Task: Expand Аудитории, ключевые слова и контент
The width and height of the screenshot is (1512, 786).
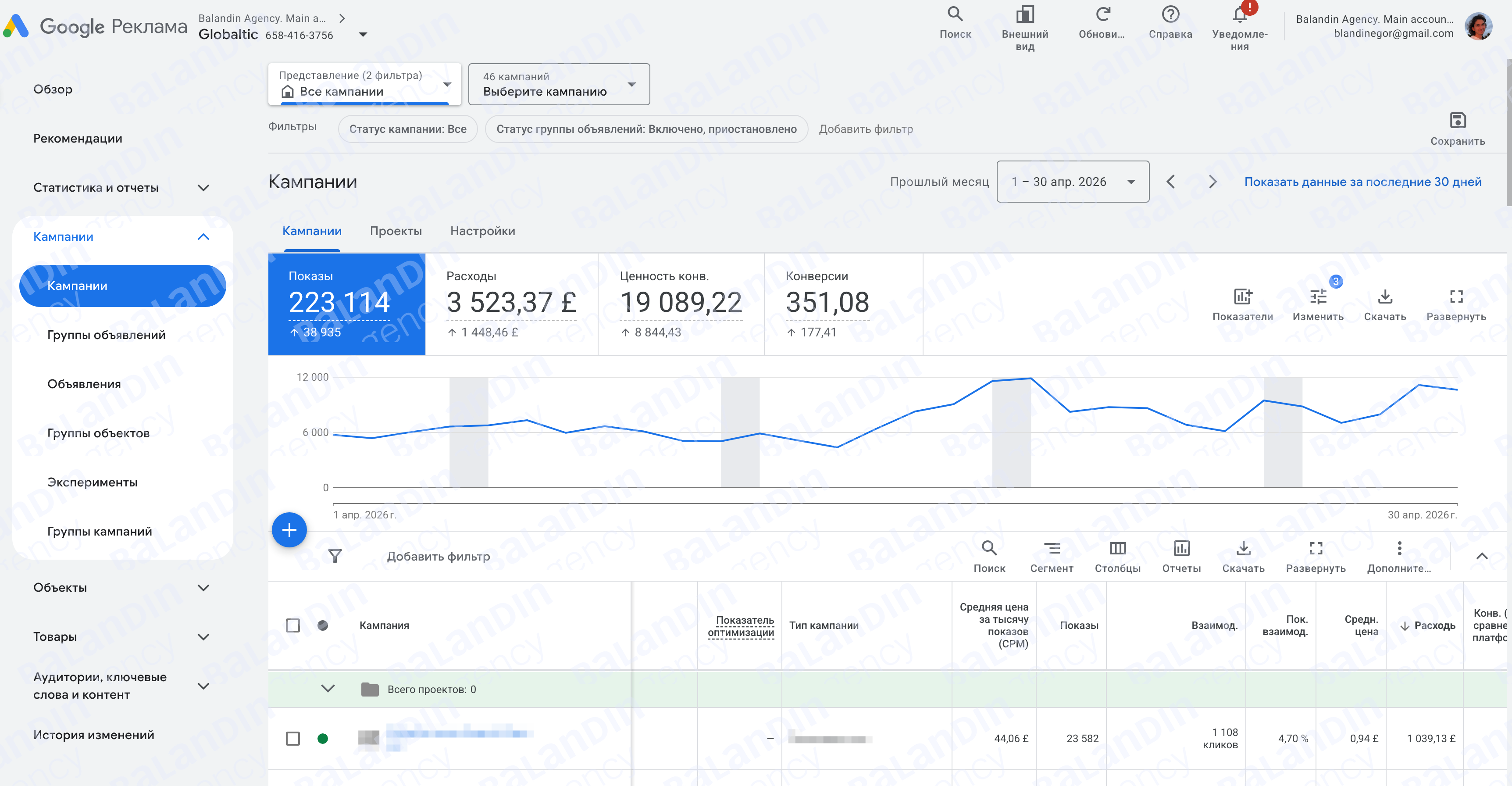Action: (203, 686)
